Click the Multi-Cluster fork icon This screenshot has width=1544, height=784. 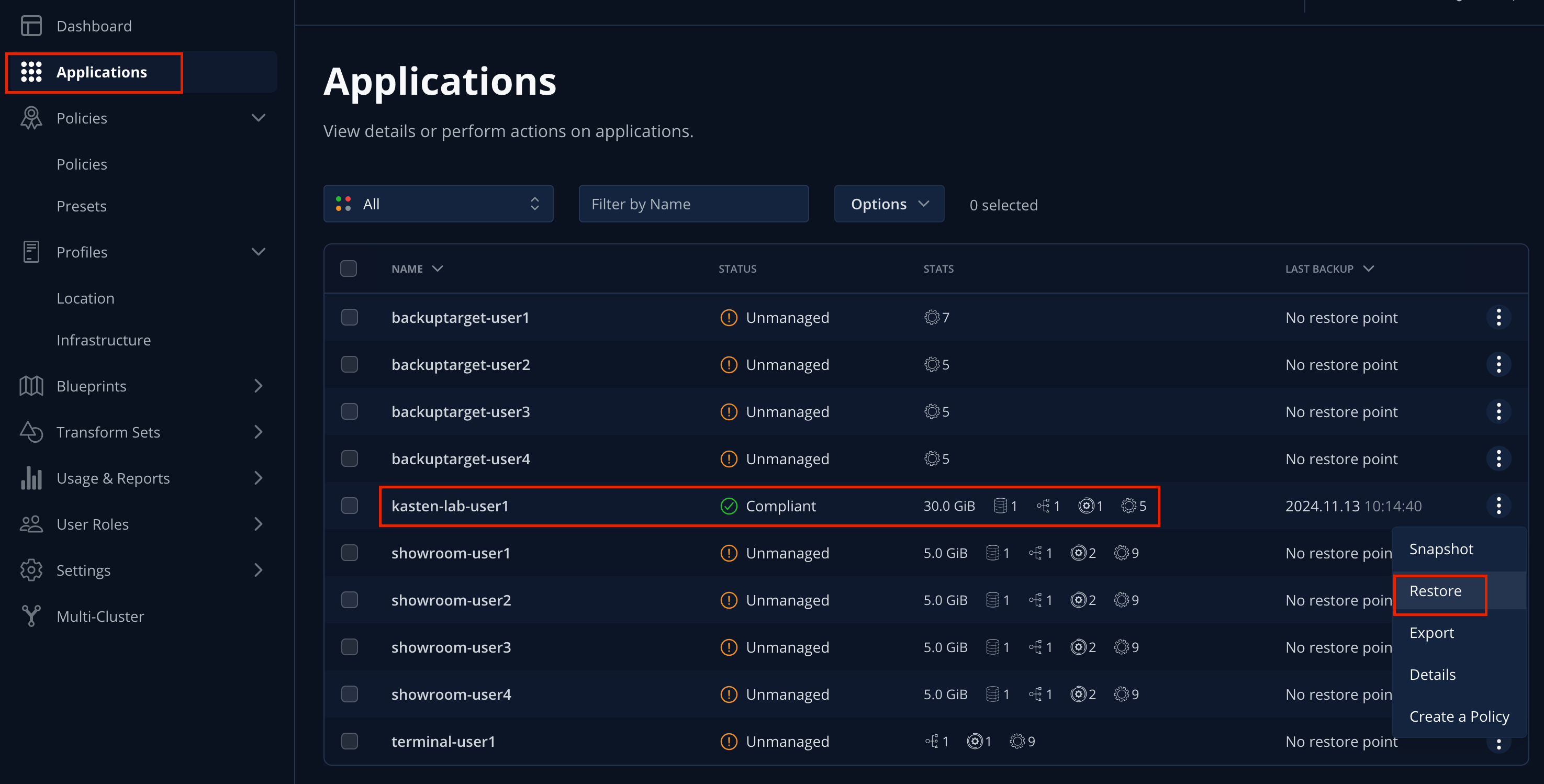(x=31, y=616)
